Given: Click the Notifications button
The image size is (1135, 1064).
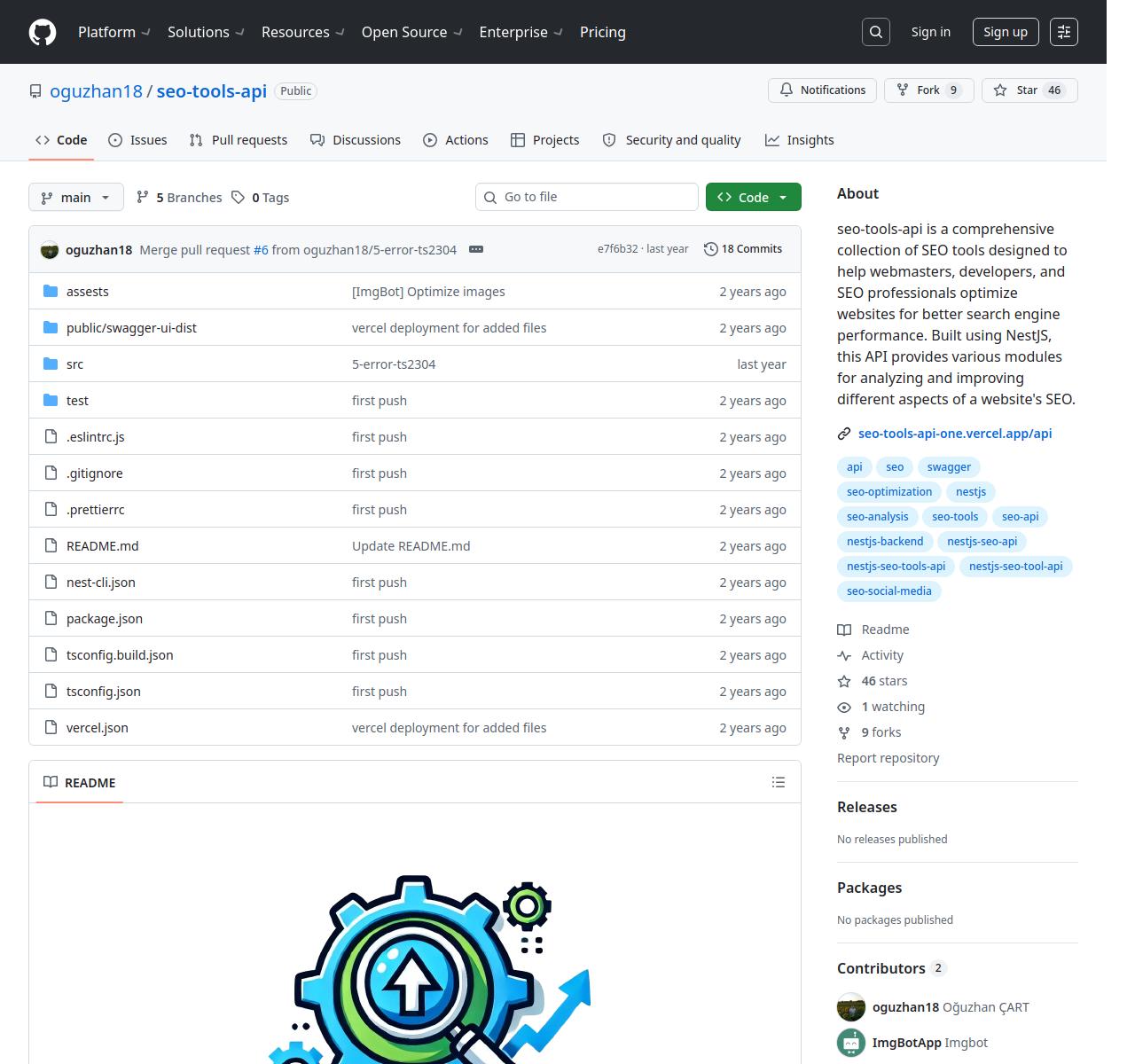Looking at the screenshot, I should pyautogui.click(x=823, y=90).
